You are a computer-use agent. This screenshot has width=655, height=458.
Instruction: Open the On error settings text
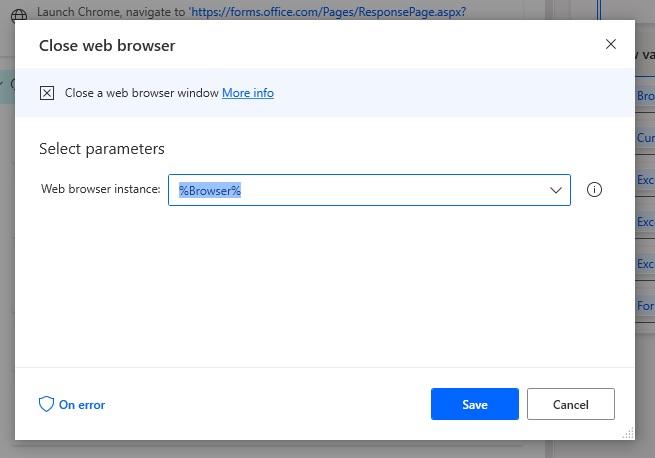point(82,405)
